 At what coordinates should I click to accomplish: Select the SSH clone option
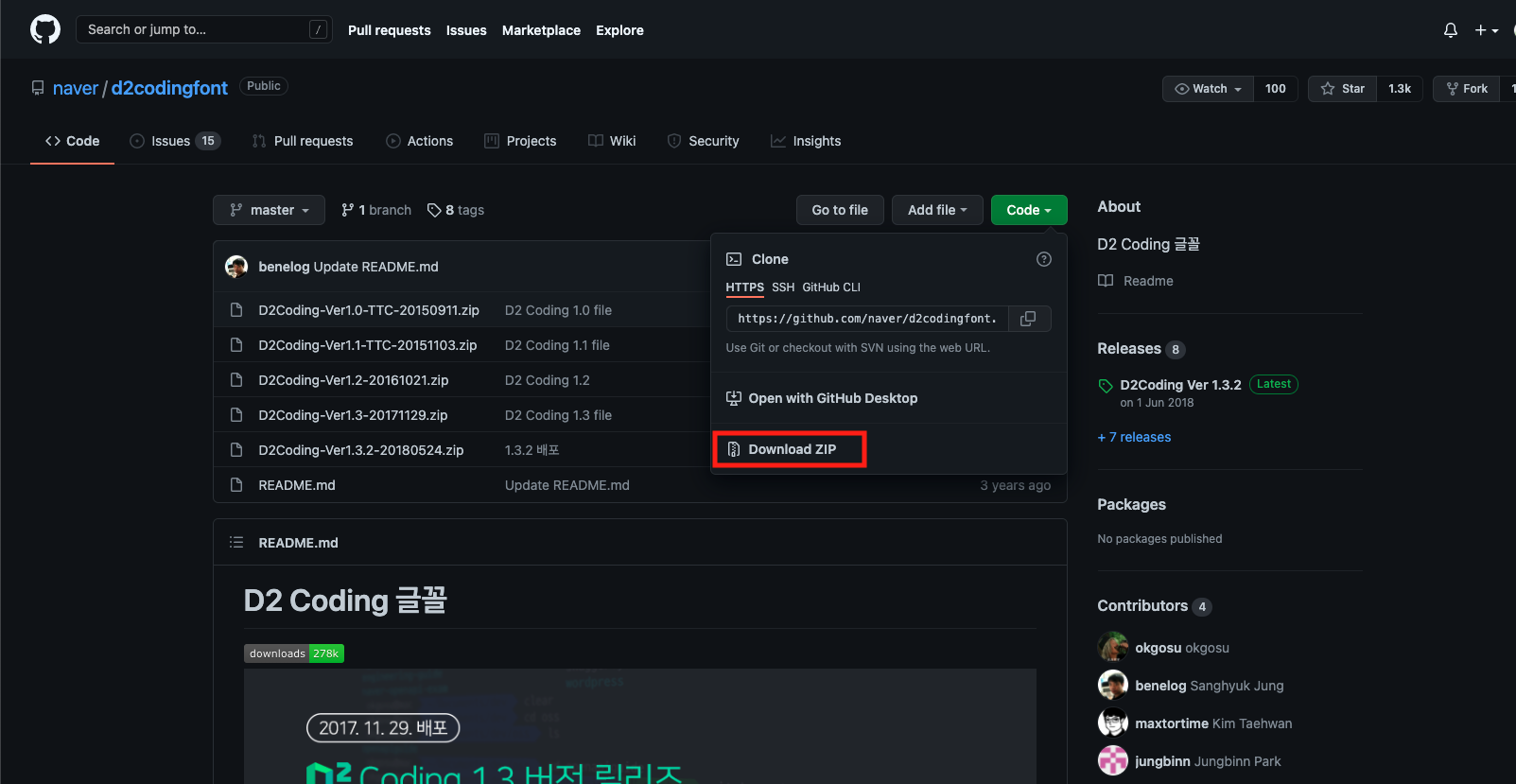(783, 287)
